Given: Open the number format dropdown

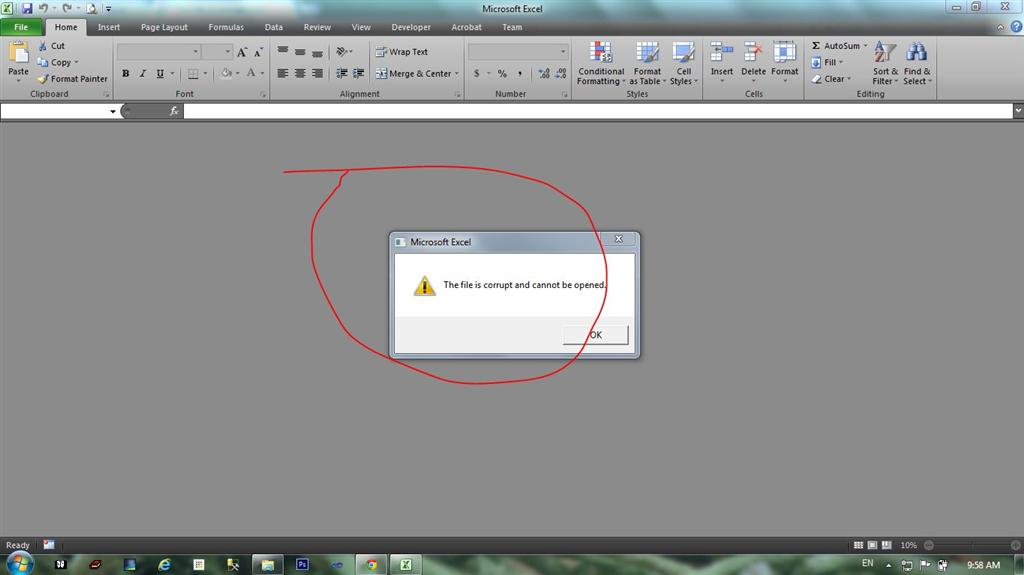Looking at the screenshot, I should coord(563,52).
